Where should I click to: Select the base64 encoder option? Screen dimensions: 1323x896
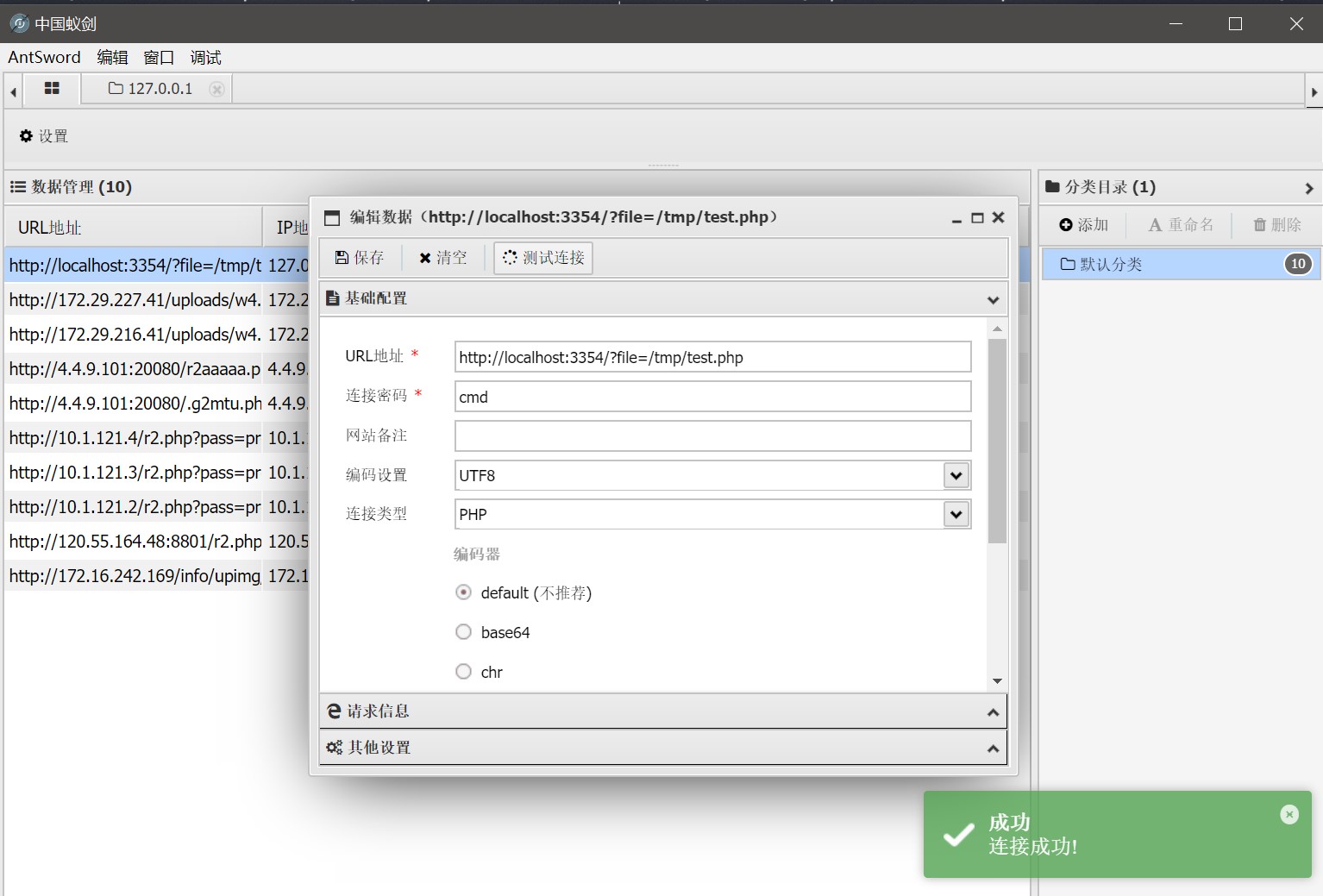(x=464, y=632)
